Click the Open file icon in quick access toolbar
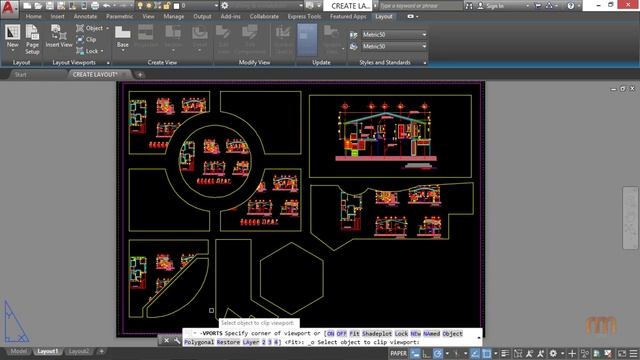The image size is (640, 360). pos(38,6)
